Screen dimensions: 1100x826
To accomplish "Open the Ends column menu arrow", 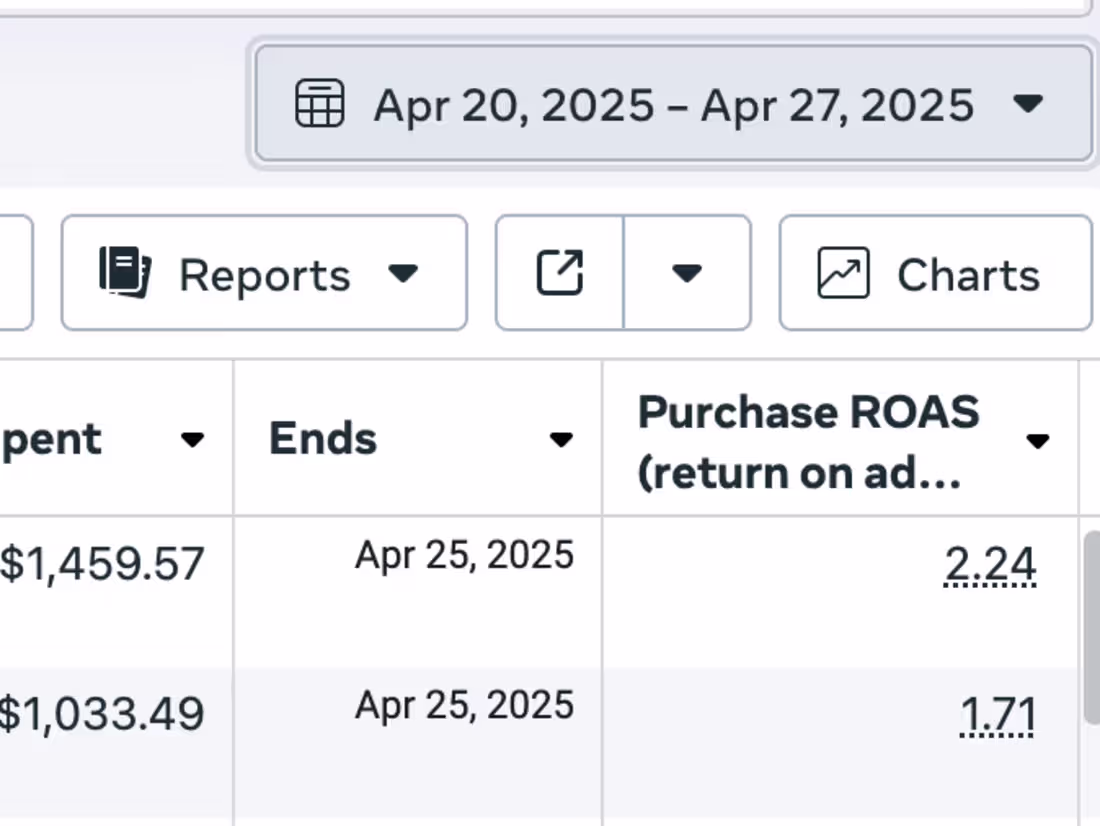I will point(561,440).
